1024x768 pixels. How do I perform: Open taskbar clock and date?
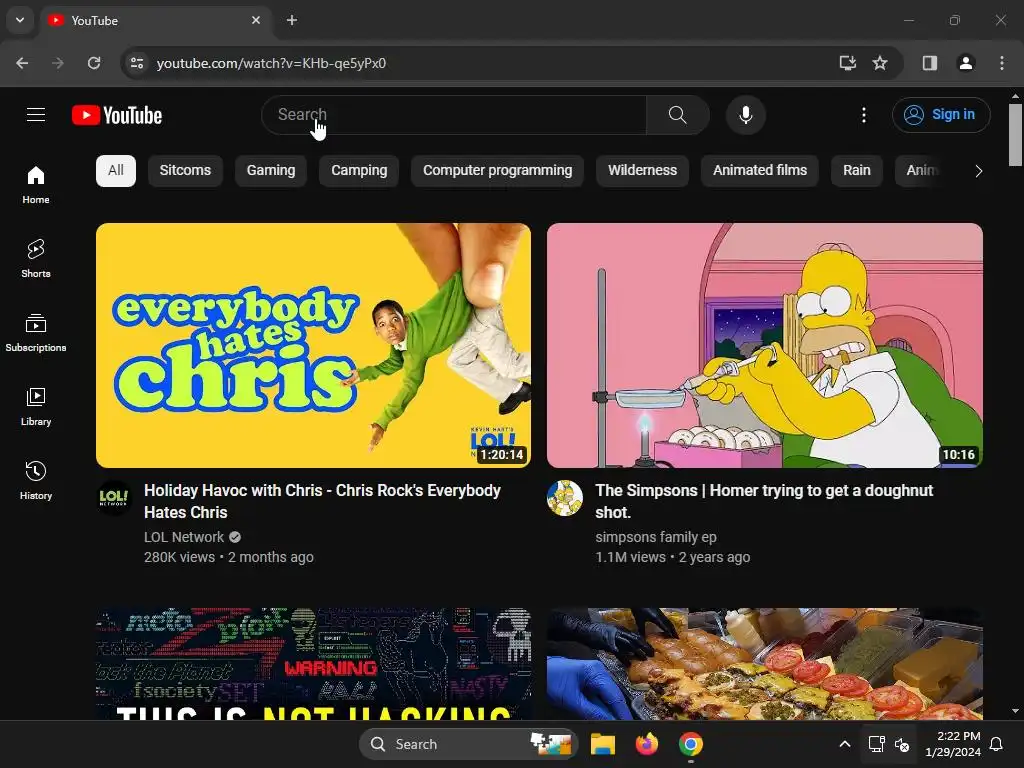953,744
